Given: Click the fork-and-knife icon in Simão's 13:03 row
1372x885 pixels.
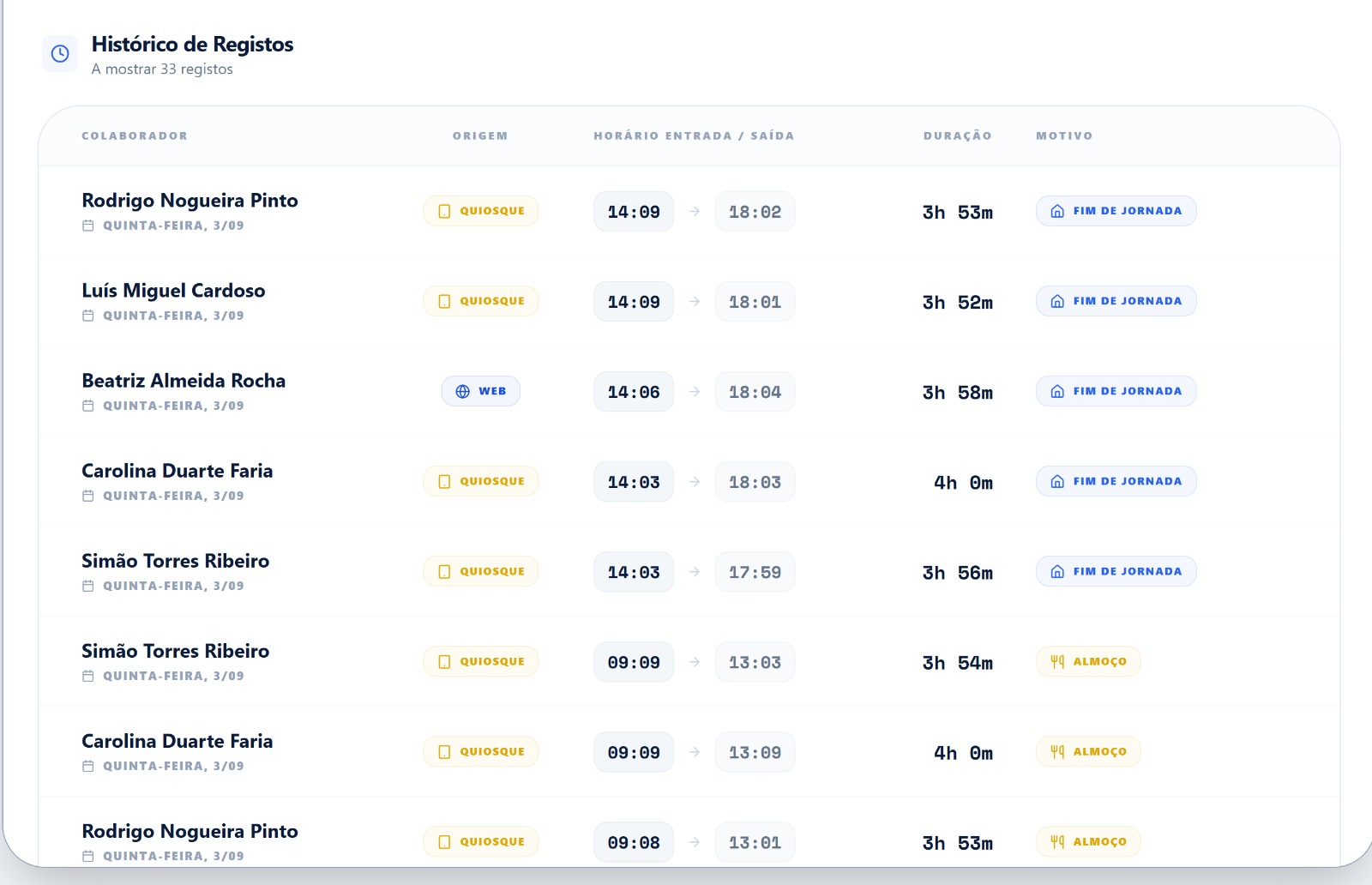Looking at the screenshot, I should pos(1057,661).
